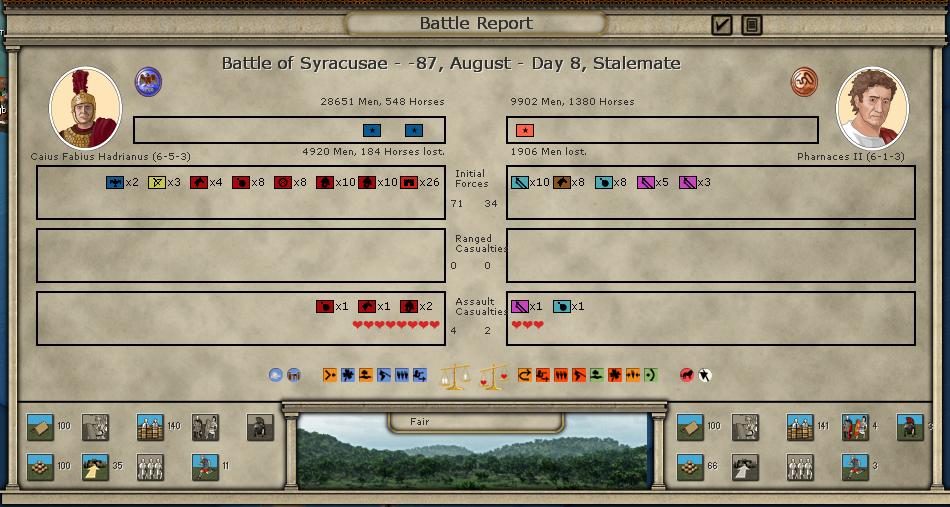Click the red round horse icon

687,375
